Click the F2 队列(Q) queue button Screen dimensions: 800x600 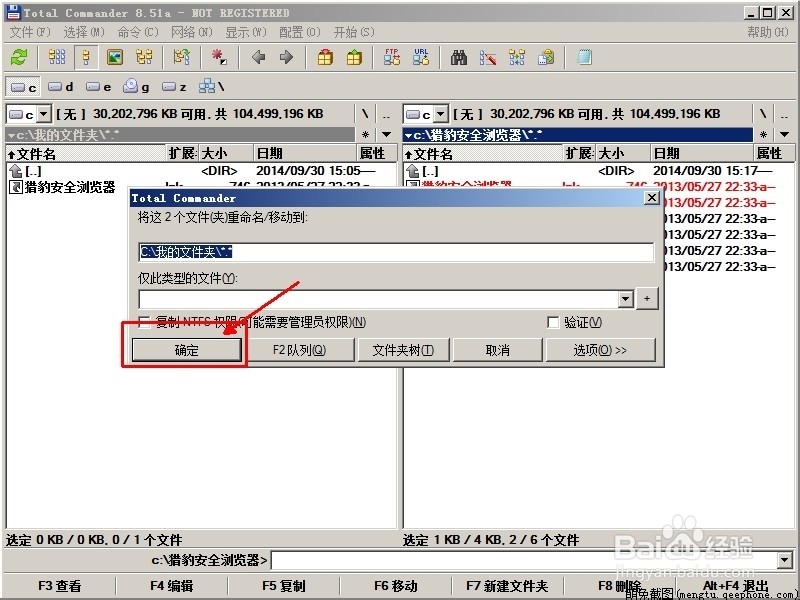[299, 350]
